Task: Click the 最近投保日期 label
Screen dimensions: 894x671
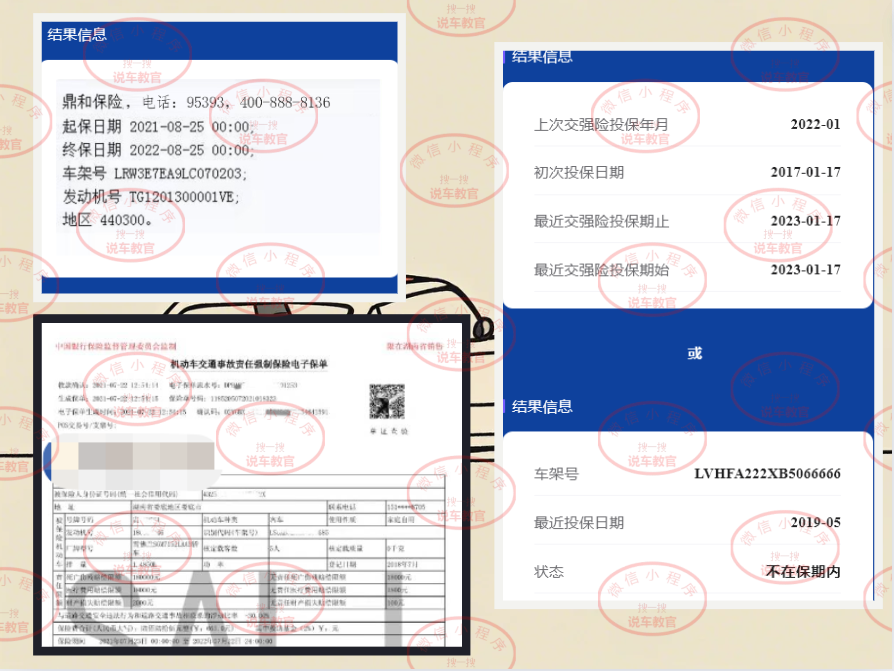Action: tap(578, 523)
